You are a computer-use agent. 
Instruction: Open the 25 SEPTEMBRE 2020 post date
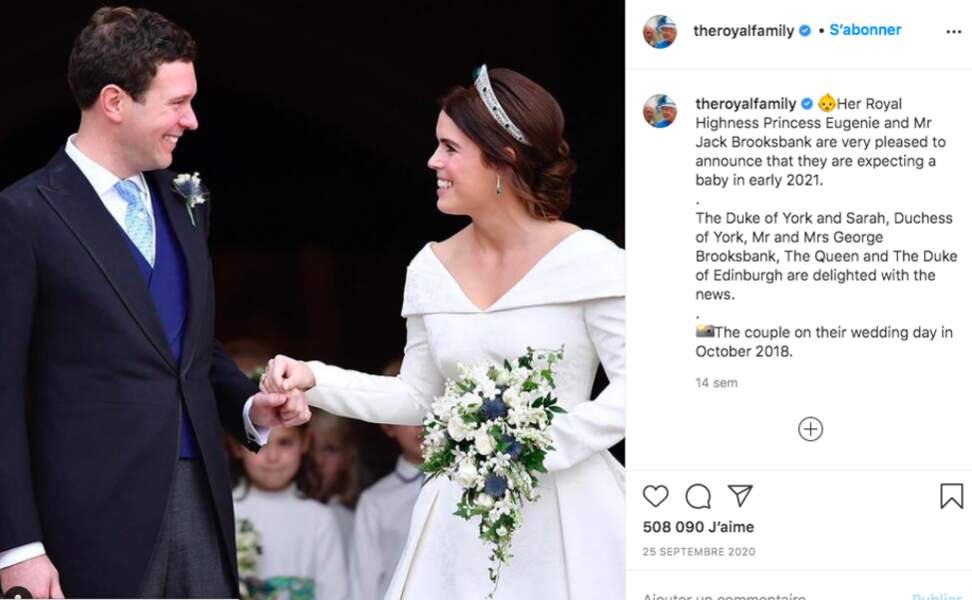pos(699,552)
